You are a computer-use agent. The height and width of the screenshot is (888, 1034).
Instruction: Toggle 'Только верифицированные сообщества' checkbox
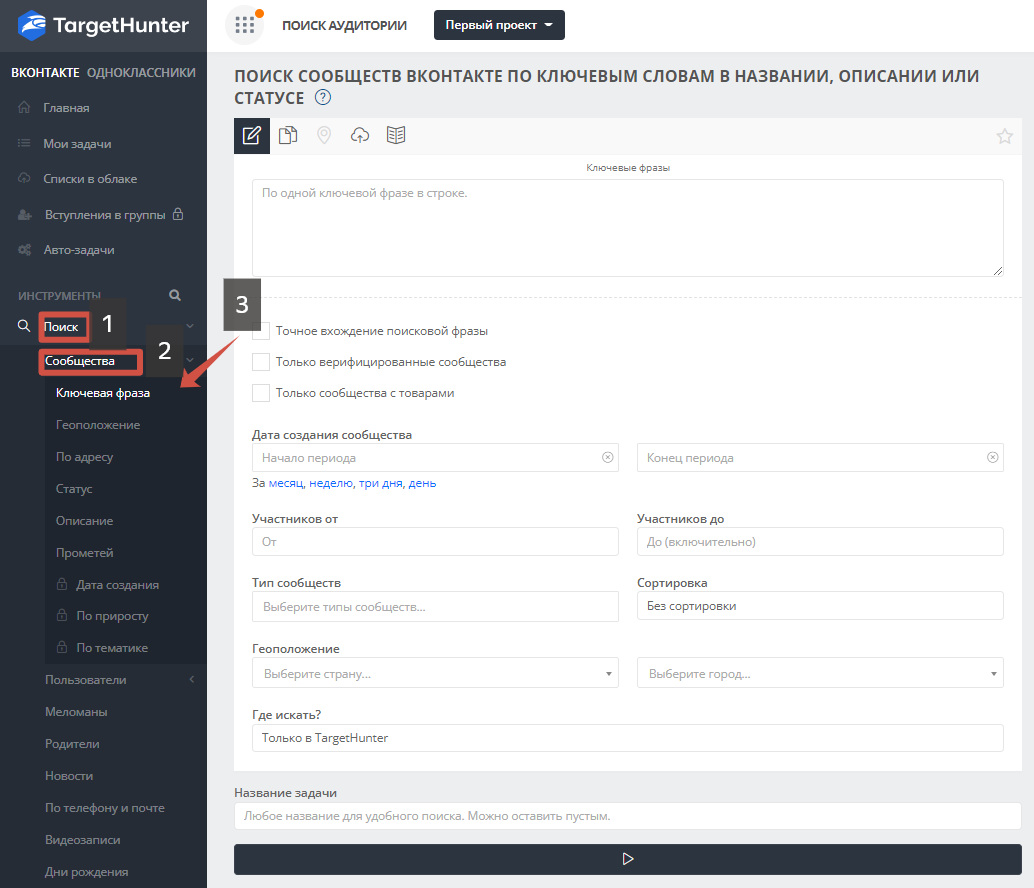tap(261, 362)
